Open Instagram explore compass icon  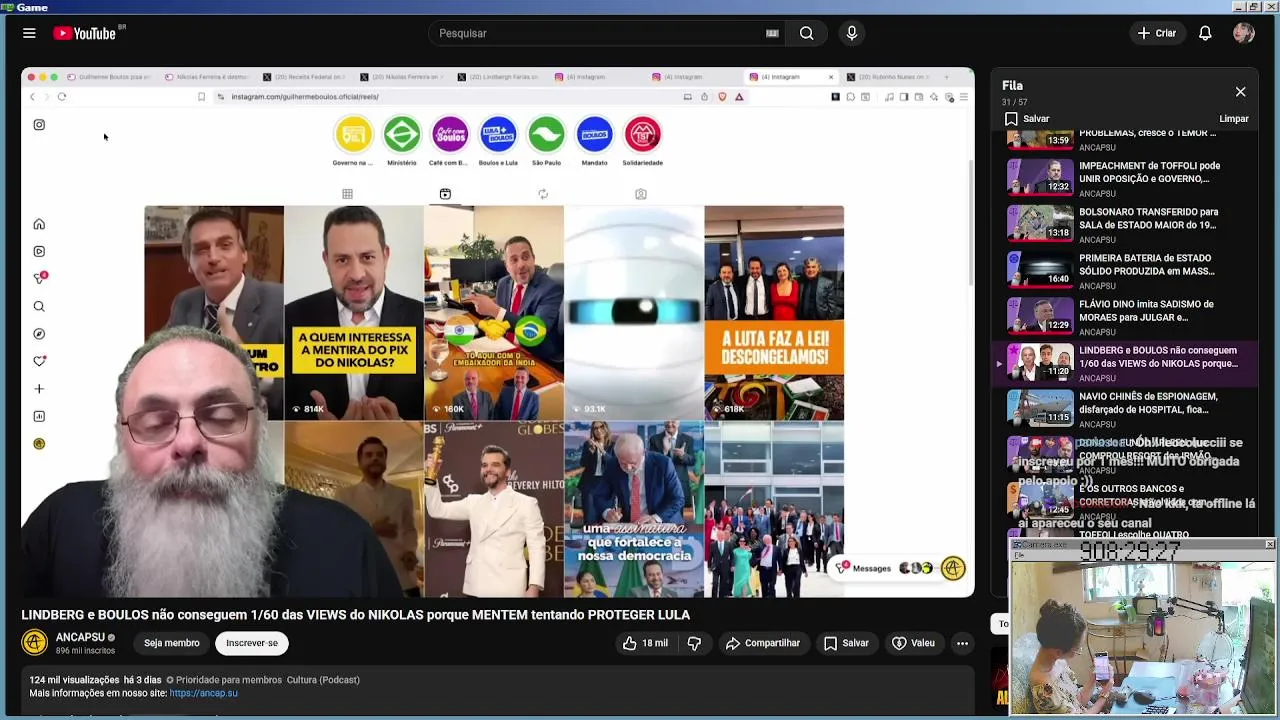39,334
